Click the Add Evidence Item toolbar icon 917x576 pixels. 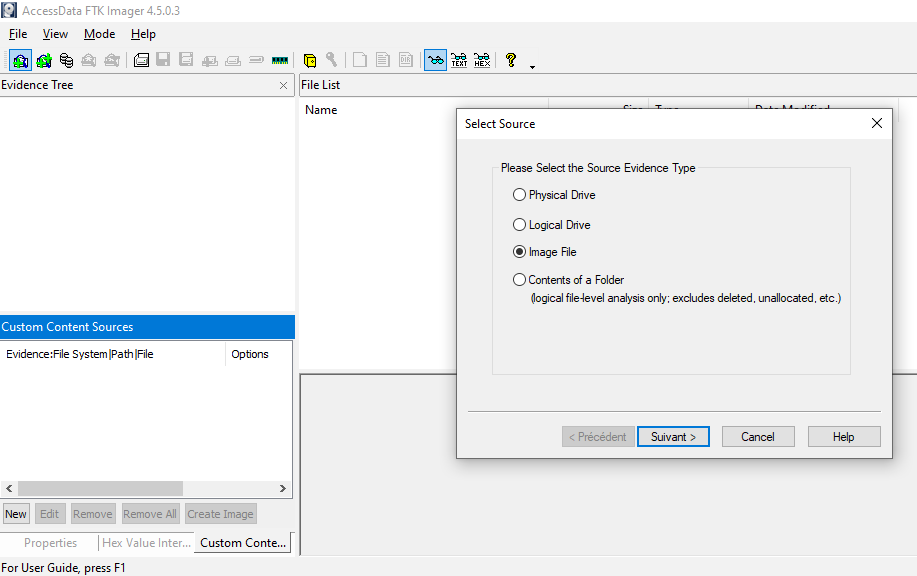pos(20,60)
